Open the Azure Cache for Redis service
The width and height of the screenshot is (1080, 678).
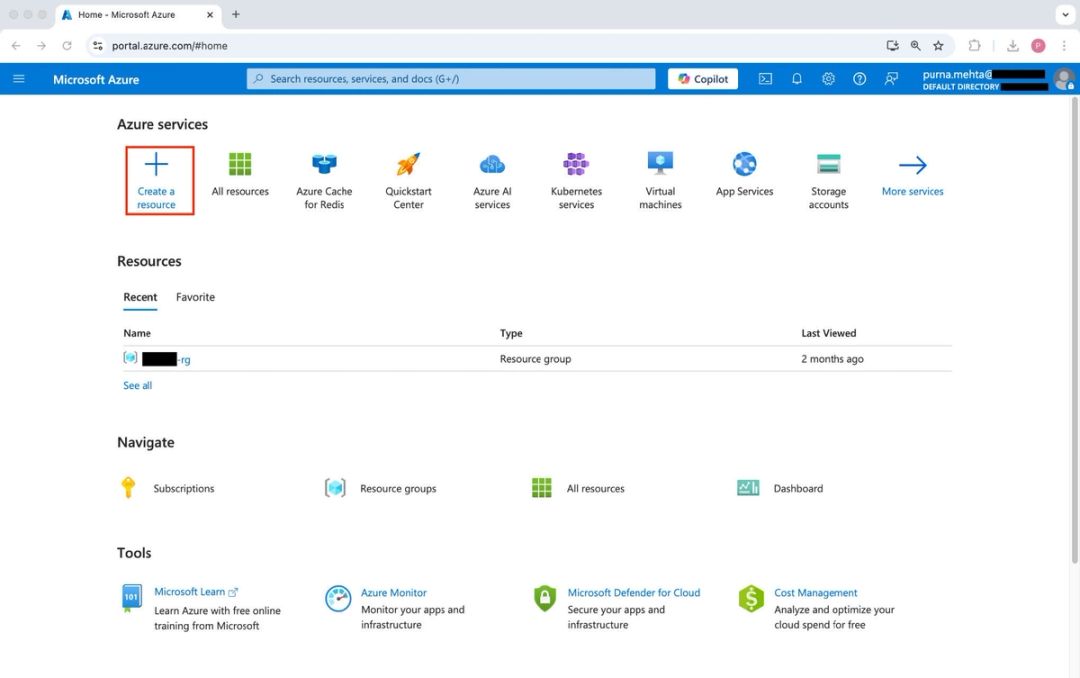(323, 178)
